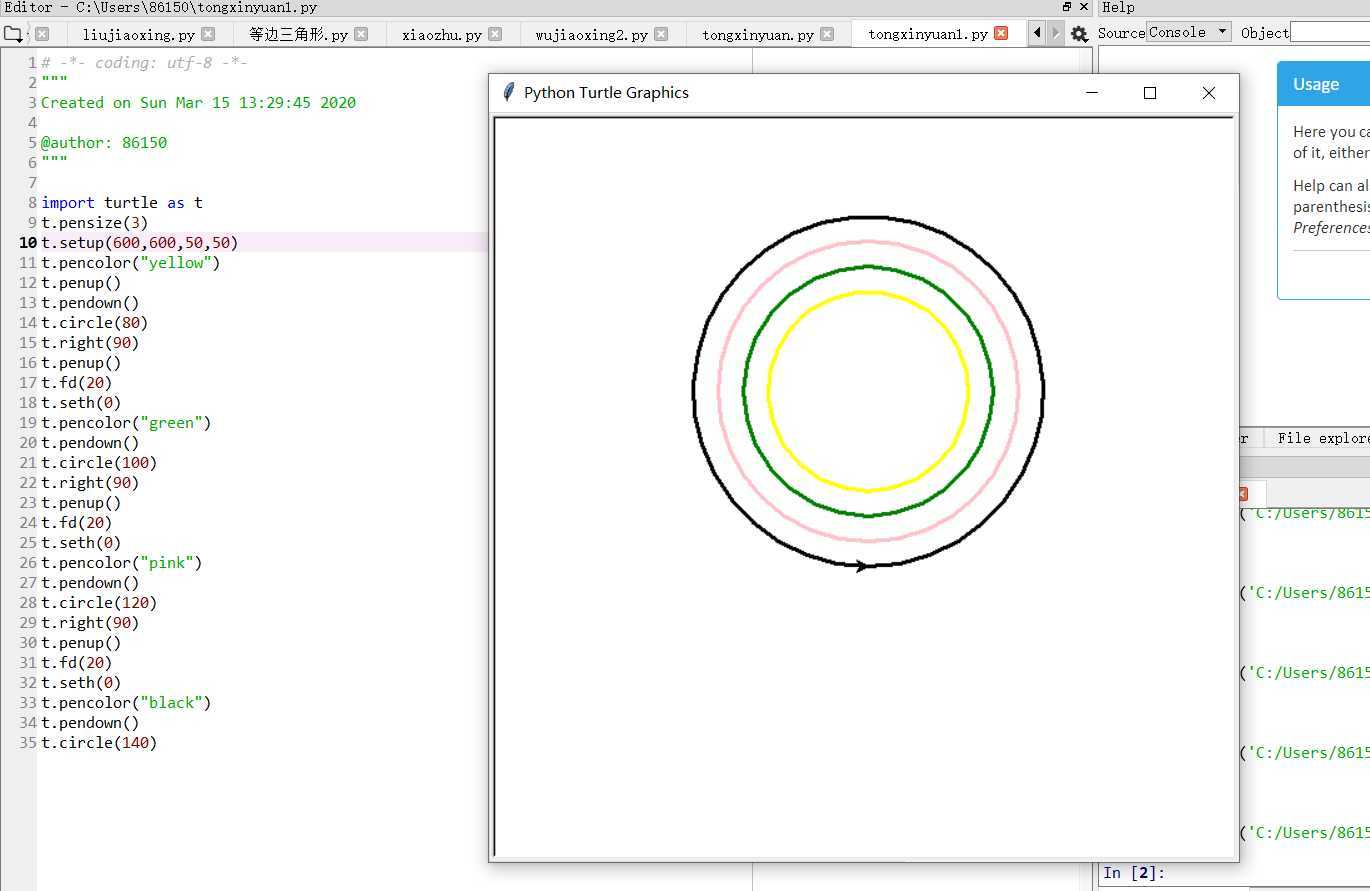Switch to wujiaoxing2.py tab
This screenshot has height=891, width=1370.
click(x=591, y=34)
